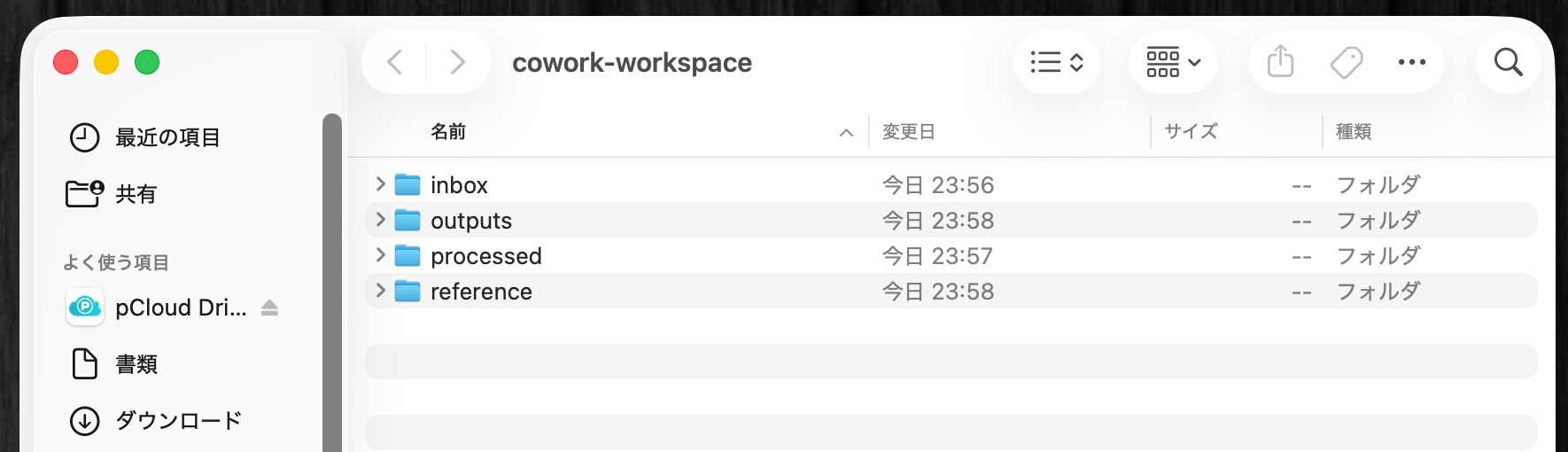This screenshot has width=1568, height=452.
Task: Go forward with the right arrow
Action: [457, 62]
